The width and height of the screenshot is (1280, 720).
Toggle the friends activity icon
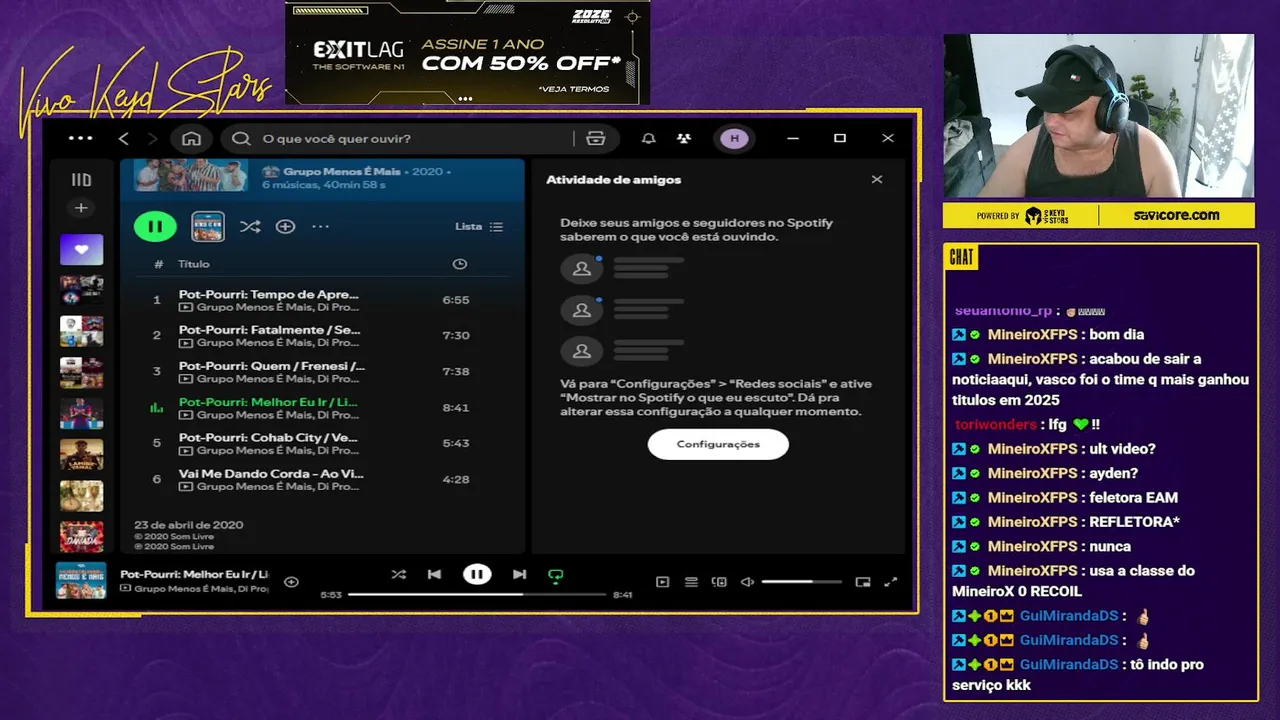(x=684, y=138)
